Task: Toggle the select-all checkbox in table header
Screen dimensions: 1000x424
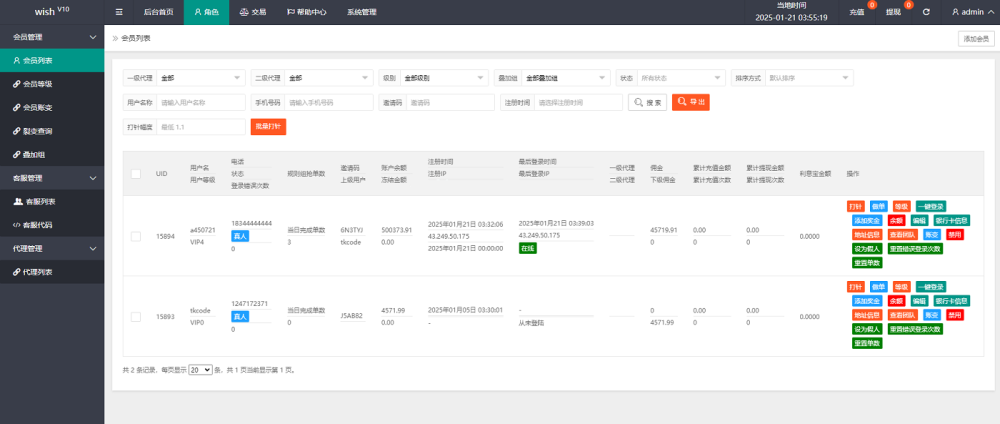Action: click(135, 174)
